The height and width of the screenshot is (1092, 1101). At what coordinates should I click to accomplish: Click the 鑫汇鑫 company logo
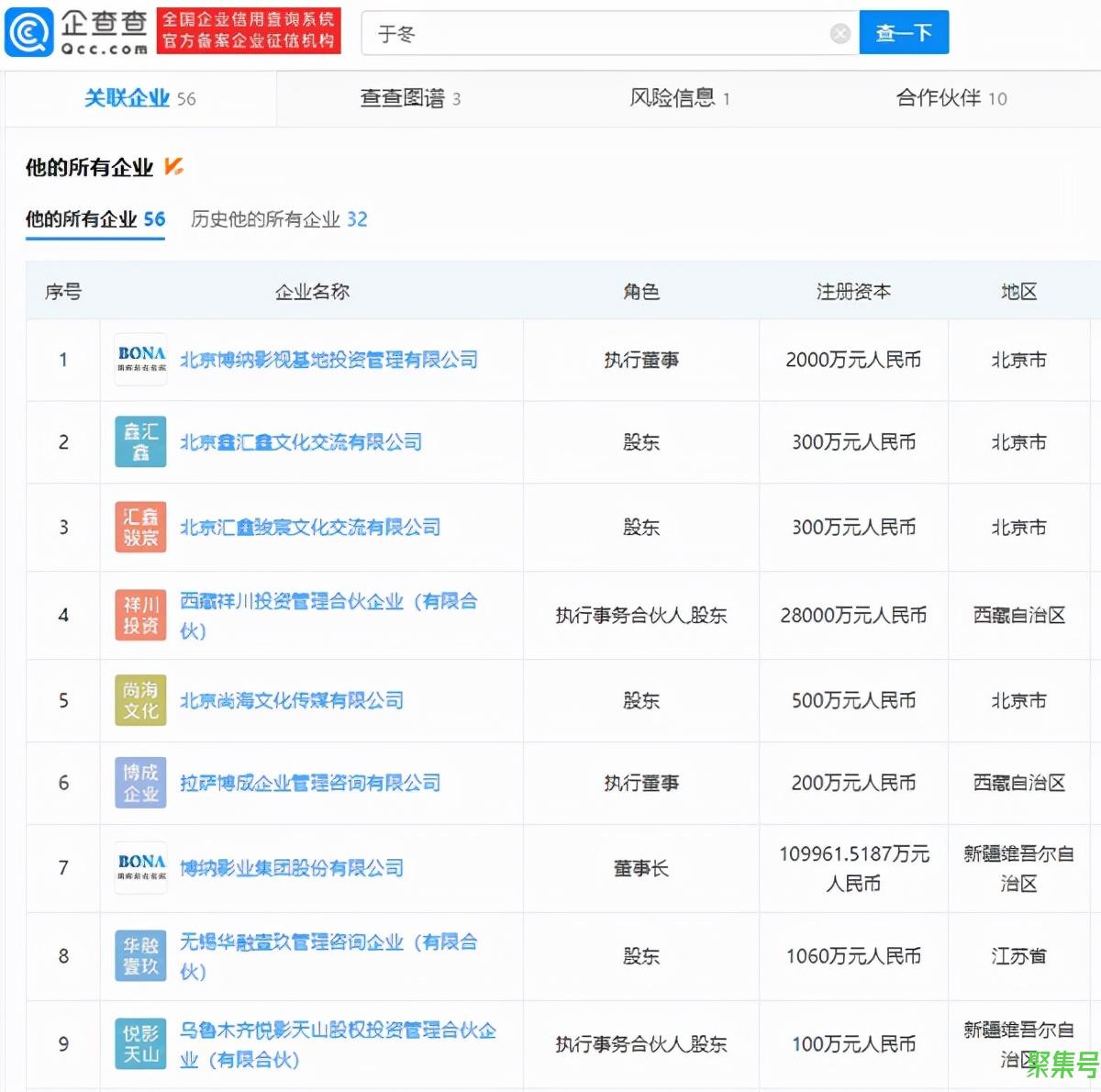pos(141,441)
